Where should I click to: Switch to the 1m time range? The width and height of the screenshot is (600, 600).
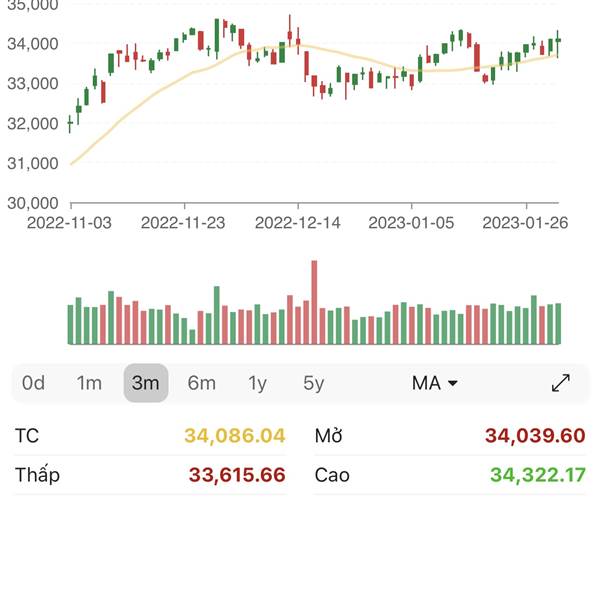point(89,383)
